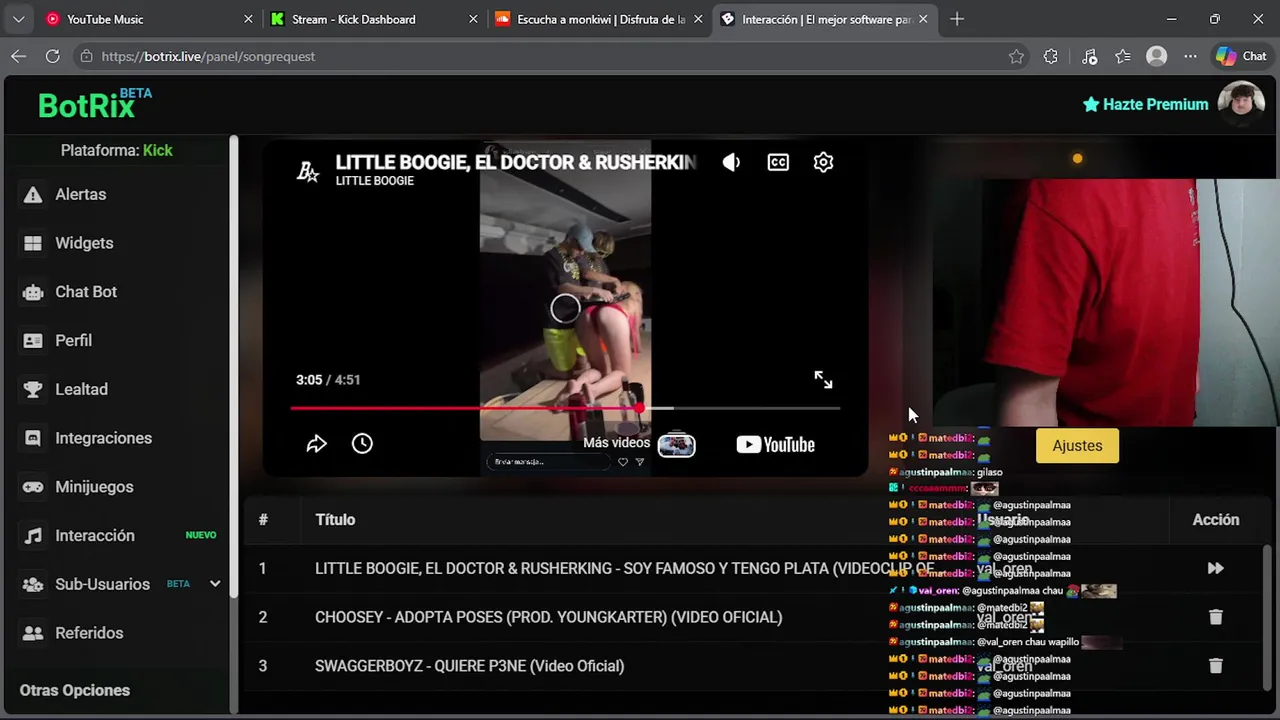Select the SWAGGERBOYZ - QUIERE P3NE title

point(469,666)
